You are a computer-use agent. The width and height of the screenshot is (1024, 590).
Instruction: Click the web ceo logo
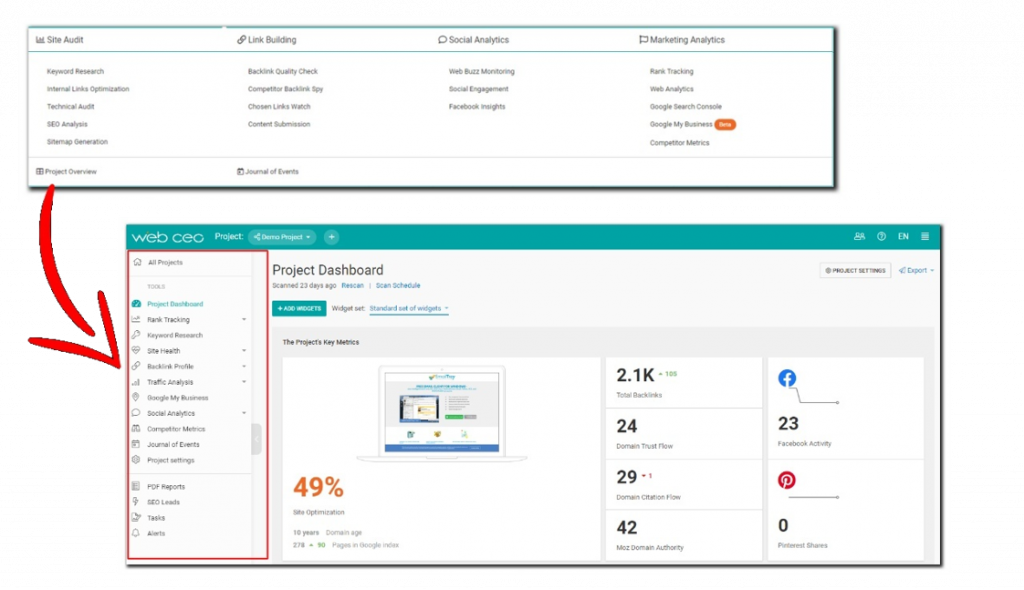168,237
